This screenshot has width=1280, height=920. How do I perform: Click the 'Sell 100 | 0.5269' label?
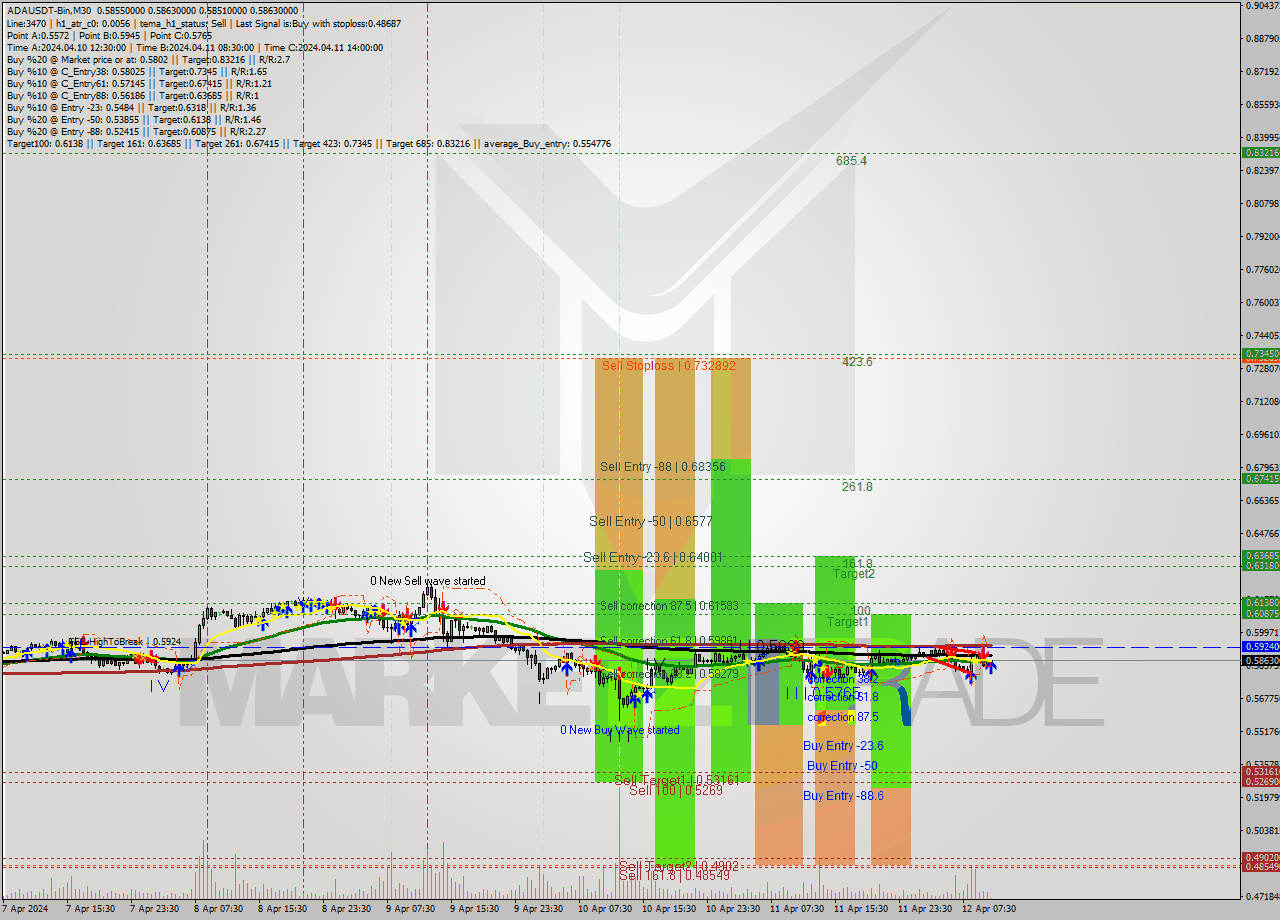(676, 790)
